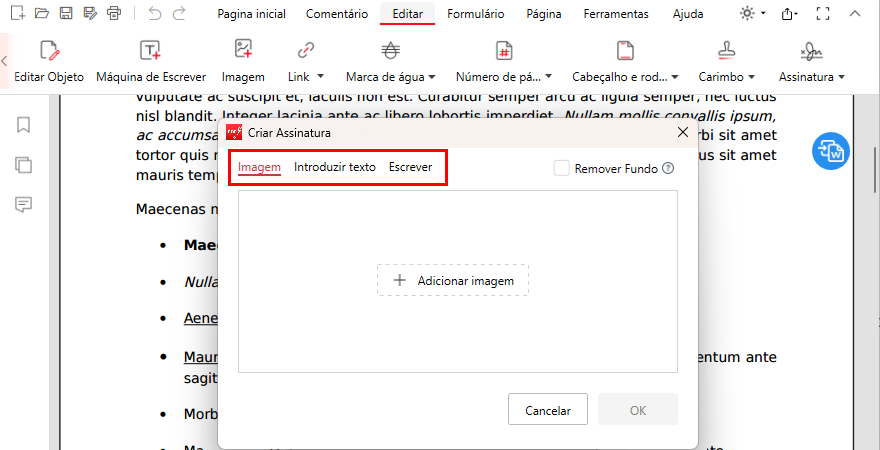
Task: Click the Carimbo stamp icon
Action: click(727, 50)
